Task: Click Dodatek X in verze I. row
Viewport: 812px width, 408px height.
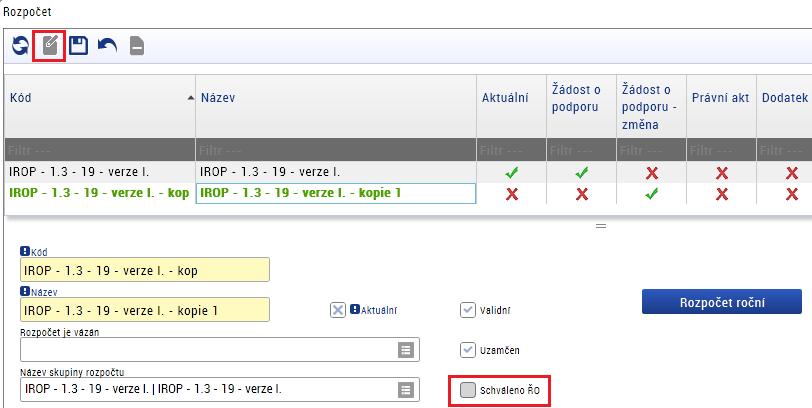Action: [x=792, y=172]
